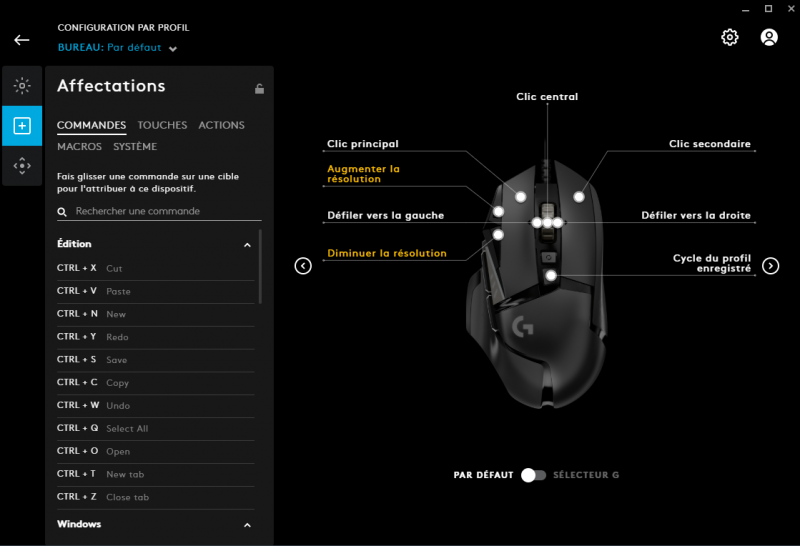Click the Défiler vers la gauche label
The width and height of the screenshot is (800, 546).
[385, 215]
